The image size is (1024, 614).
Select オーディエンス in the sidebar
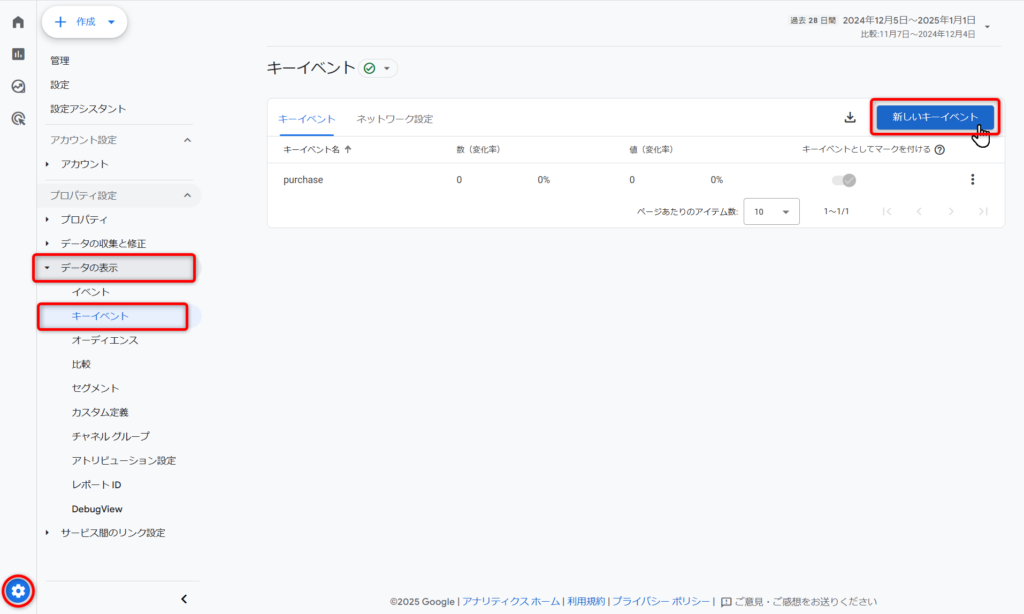[x=105, y=340]
